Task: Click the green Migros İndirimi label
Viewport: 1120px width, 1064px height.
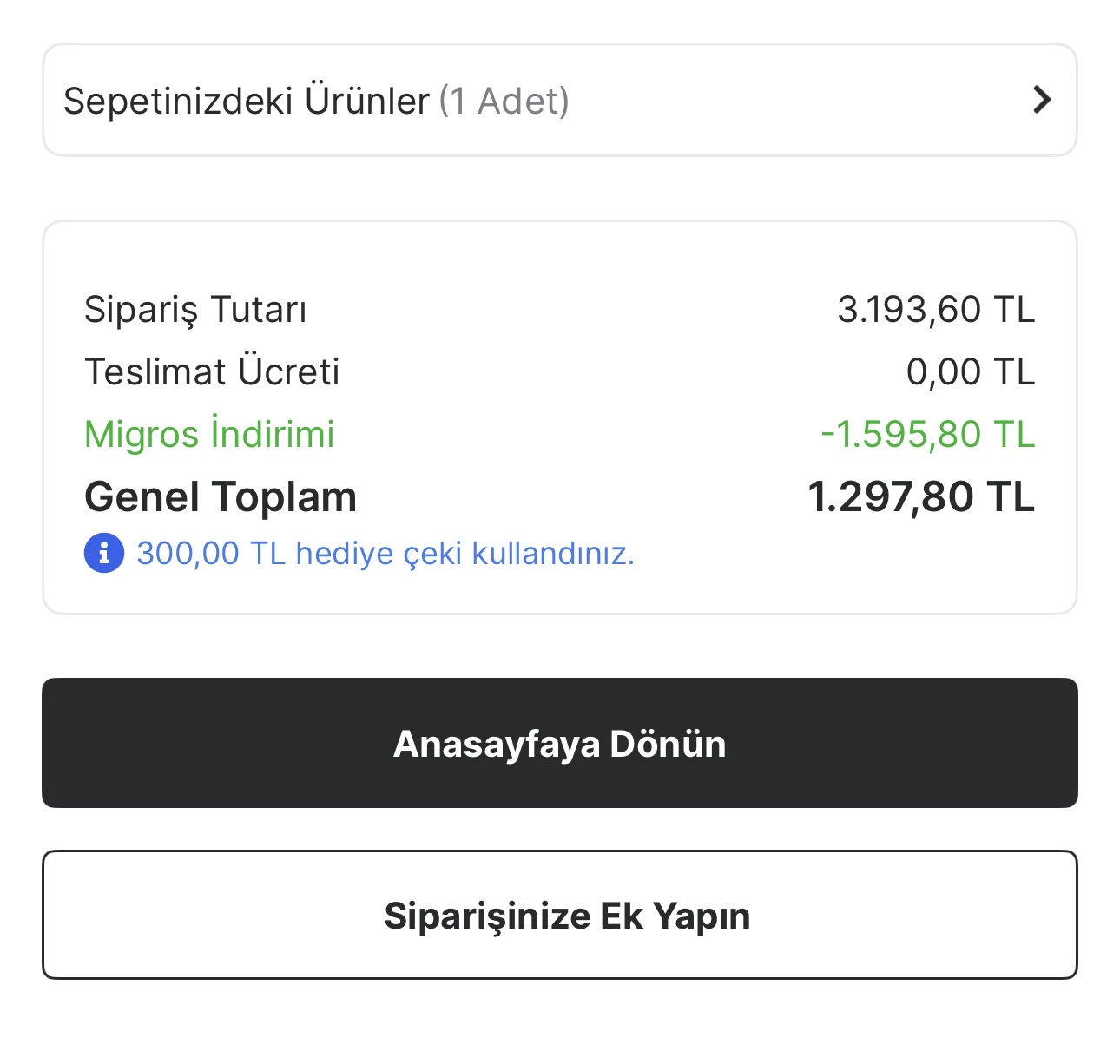Action: [209, 435]
